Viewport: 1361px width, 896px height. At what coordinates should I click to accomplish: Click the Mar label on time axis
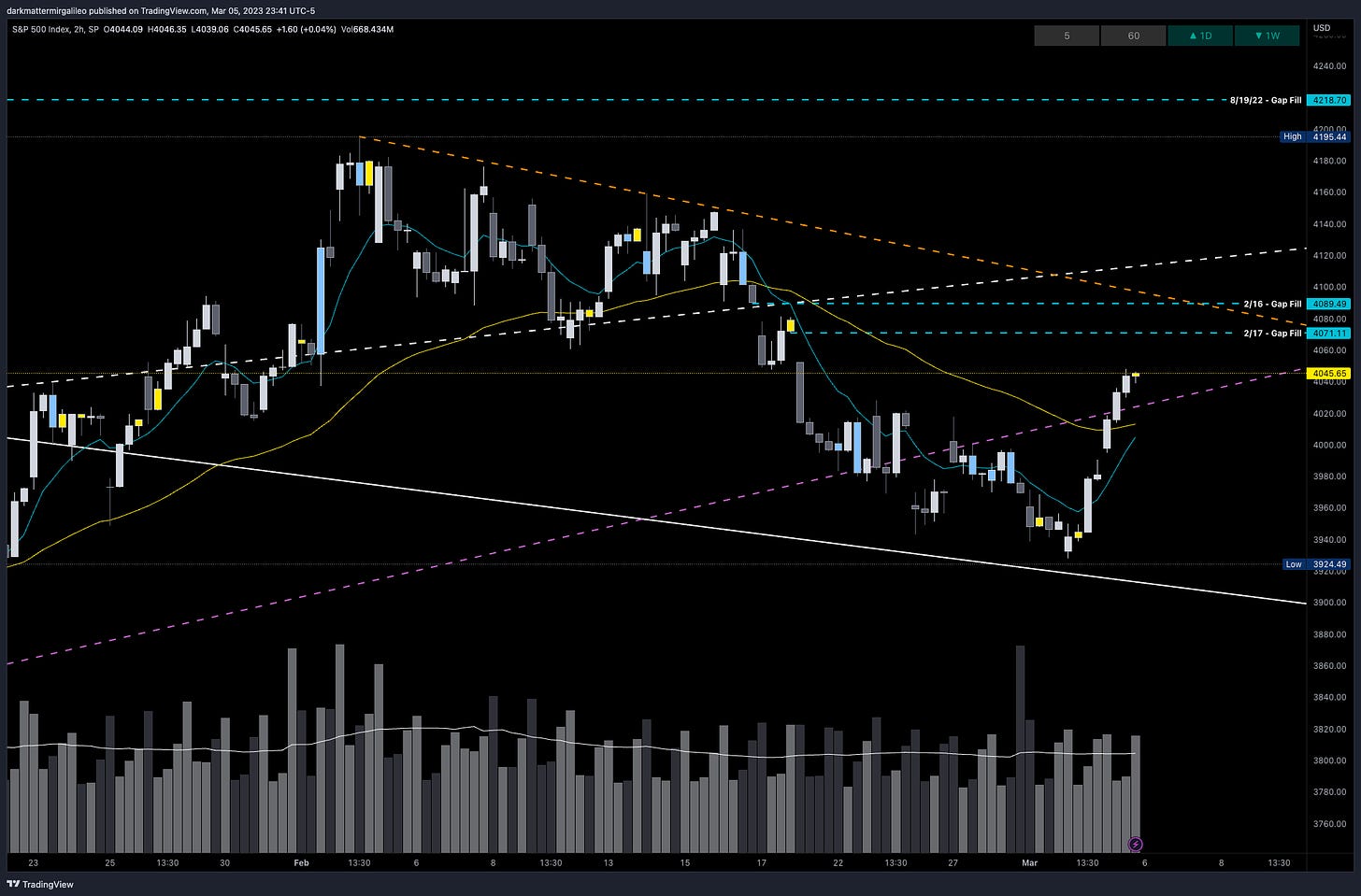[x=1029, y=863]
